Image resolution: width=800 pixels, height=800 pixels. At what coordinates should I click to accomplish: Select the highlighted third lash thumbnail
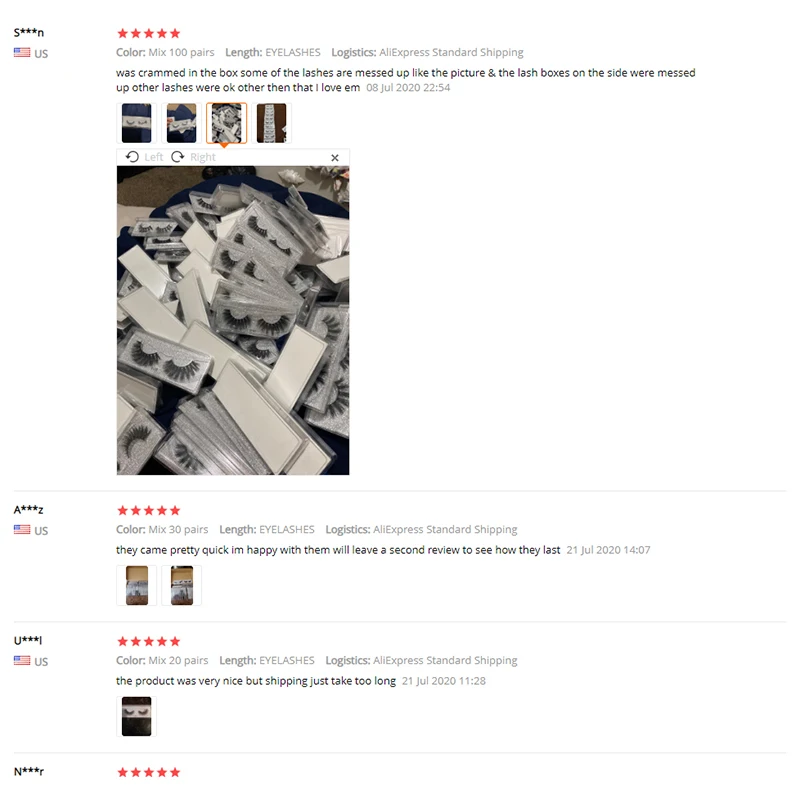pyautogui.click(x=227, y=123)
